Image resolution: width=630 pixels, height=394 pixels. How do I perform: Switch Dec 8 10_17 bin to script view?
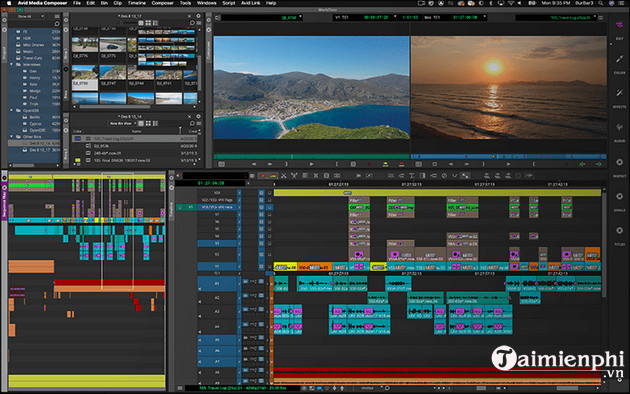point(155,23)
